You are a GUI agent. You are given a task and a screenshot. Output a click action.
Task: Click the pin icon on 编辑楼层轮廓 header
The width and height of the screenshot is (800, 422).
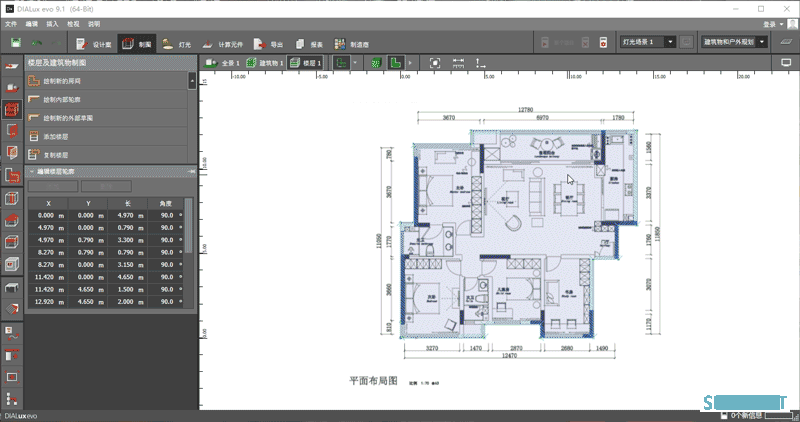pos(192,171)
